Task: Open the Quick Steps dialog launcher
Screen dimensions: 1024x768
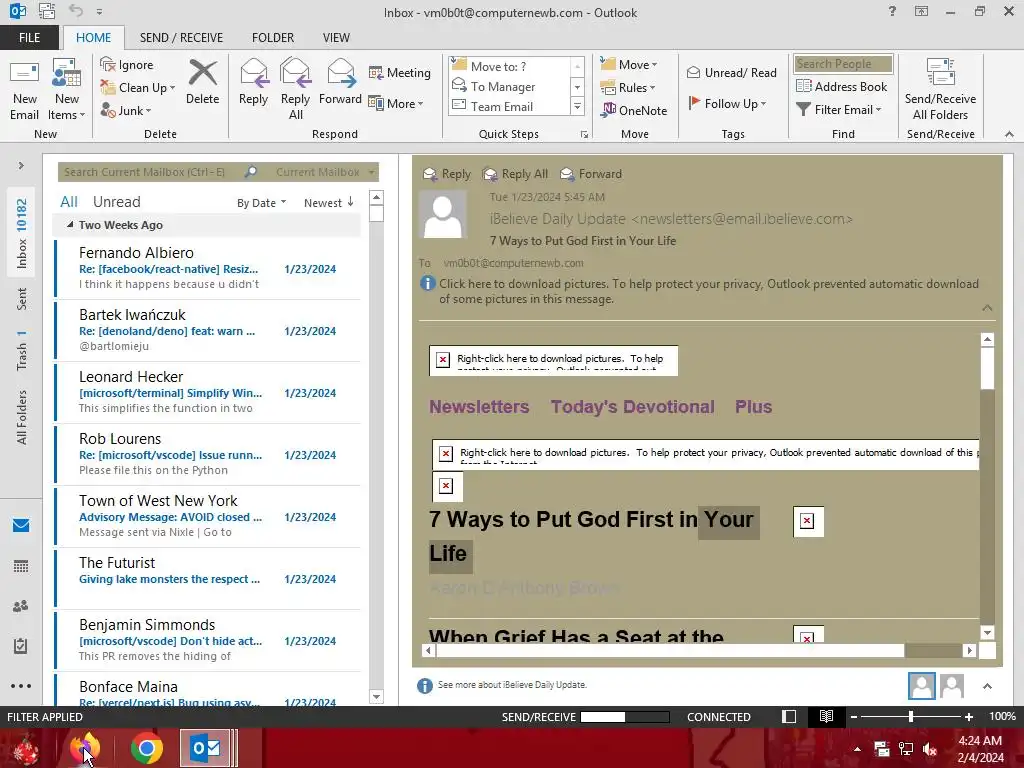Action: pos(584,135)
